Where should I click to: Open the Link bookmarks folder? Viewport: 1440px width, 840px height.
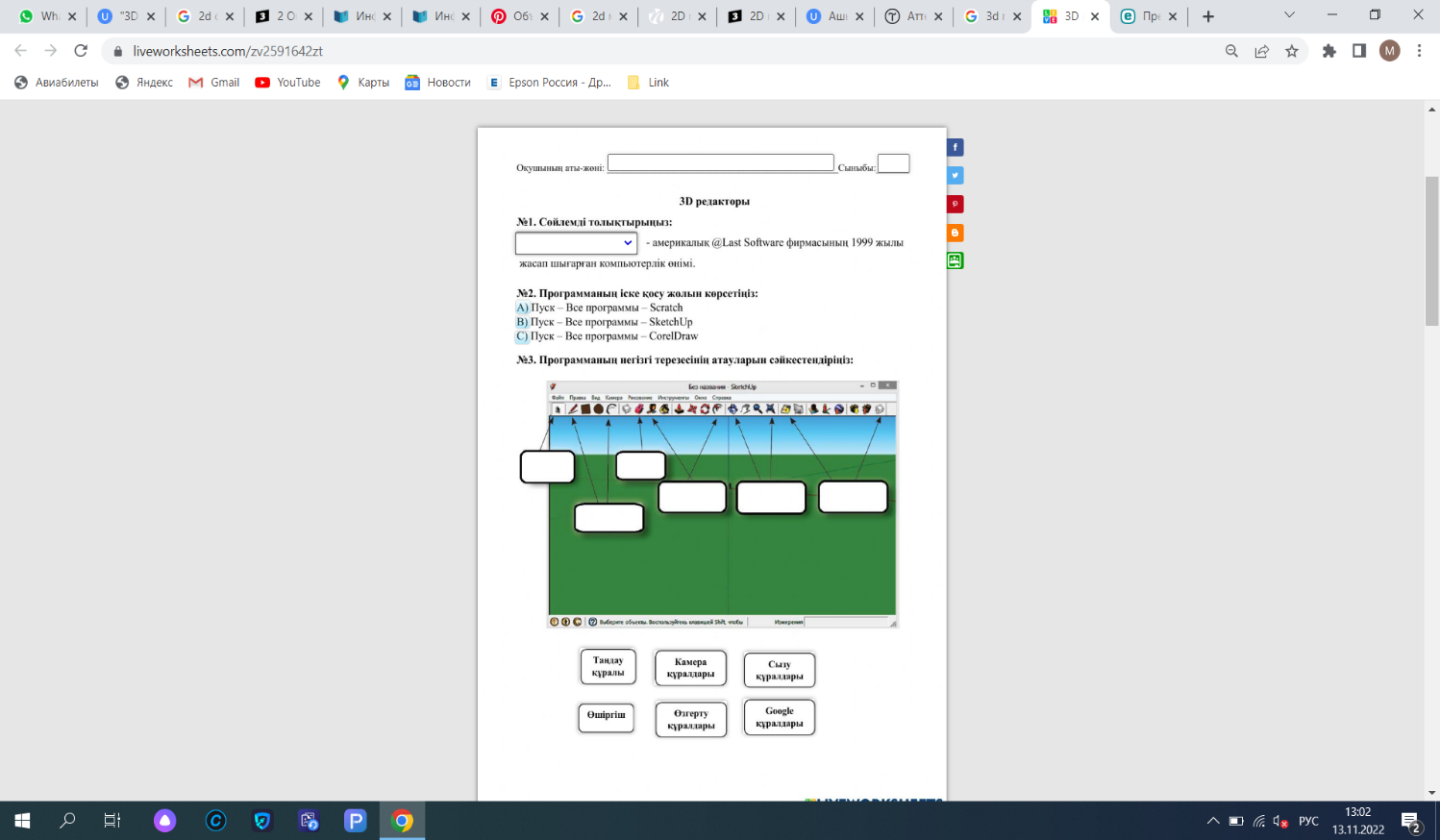coord(648,83)
